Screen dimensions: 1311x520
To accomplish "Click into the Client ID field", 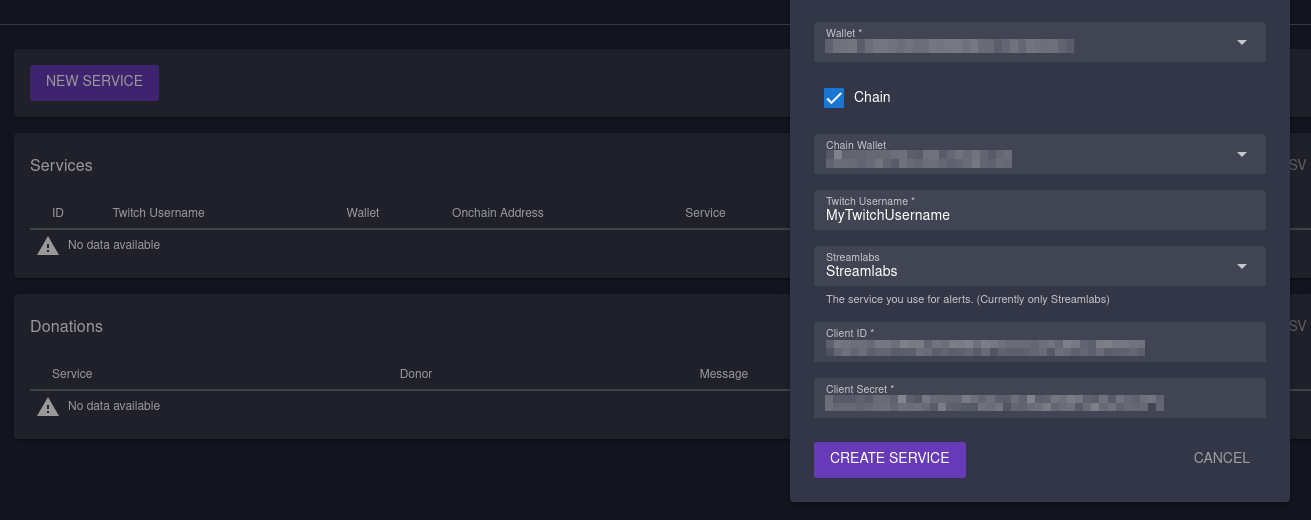I will pos(1039,347).
